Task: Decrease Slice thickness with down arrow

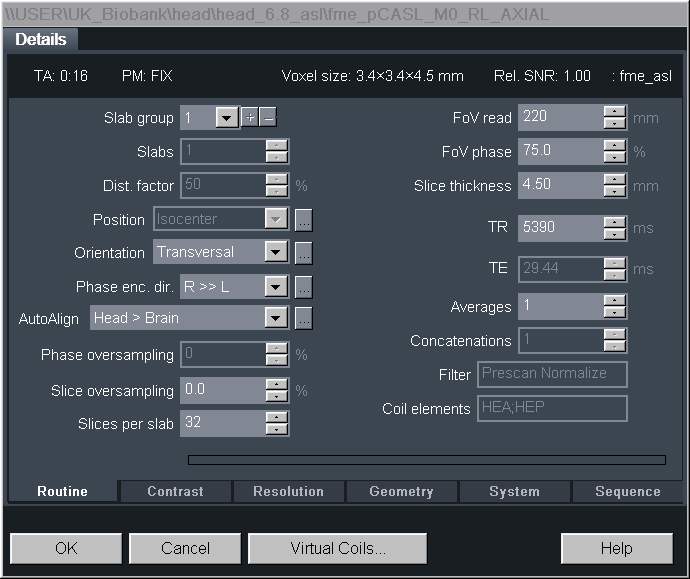Action: click(x=614, y=191)
